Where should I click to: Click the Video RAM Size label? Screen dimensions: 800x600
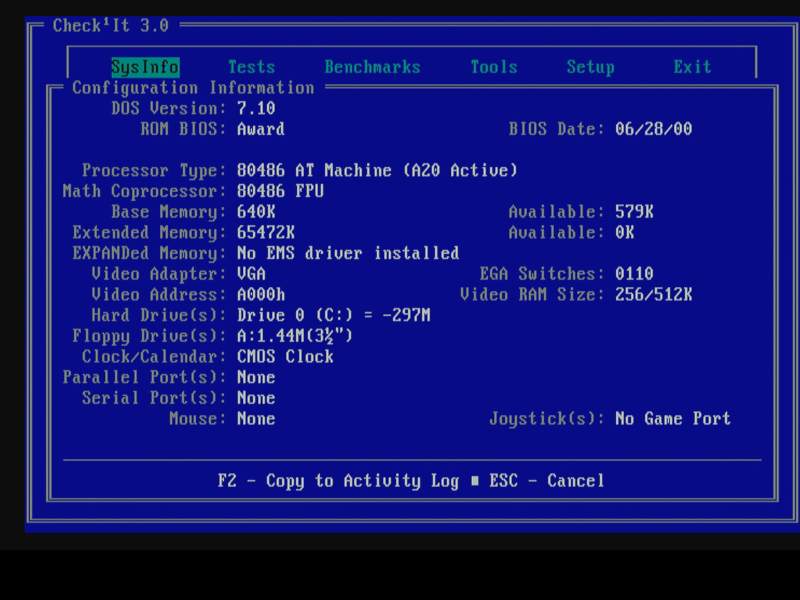click(x=533, y=294)
